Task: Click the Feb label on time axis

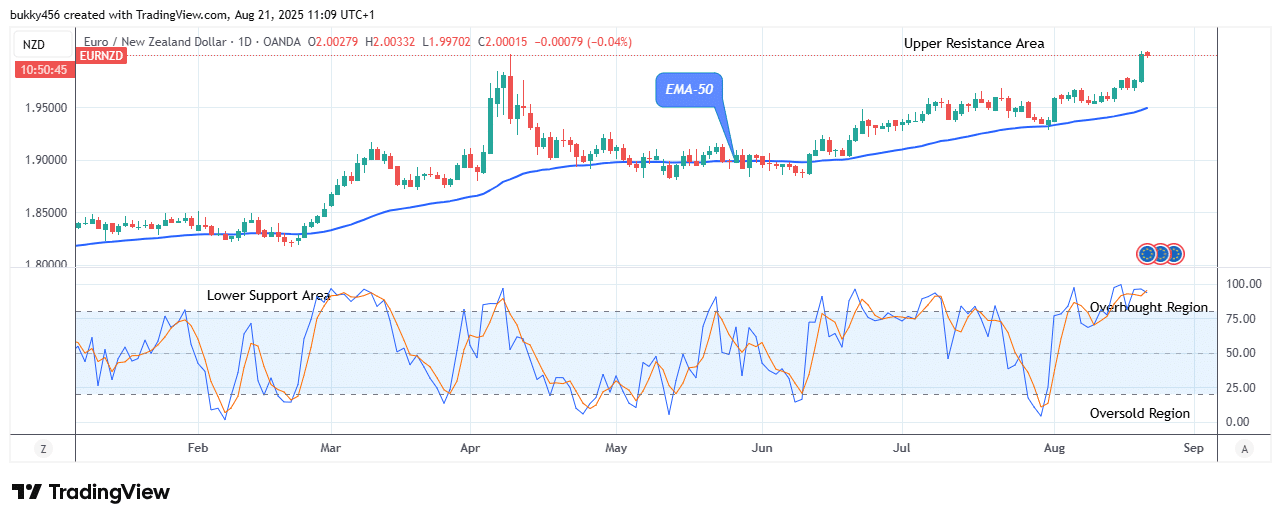Action: 198,449
